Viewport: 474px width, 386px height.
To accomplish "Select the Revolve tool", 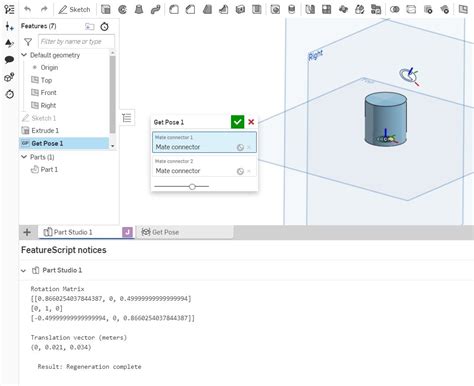I will pos(122,10).
